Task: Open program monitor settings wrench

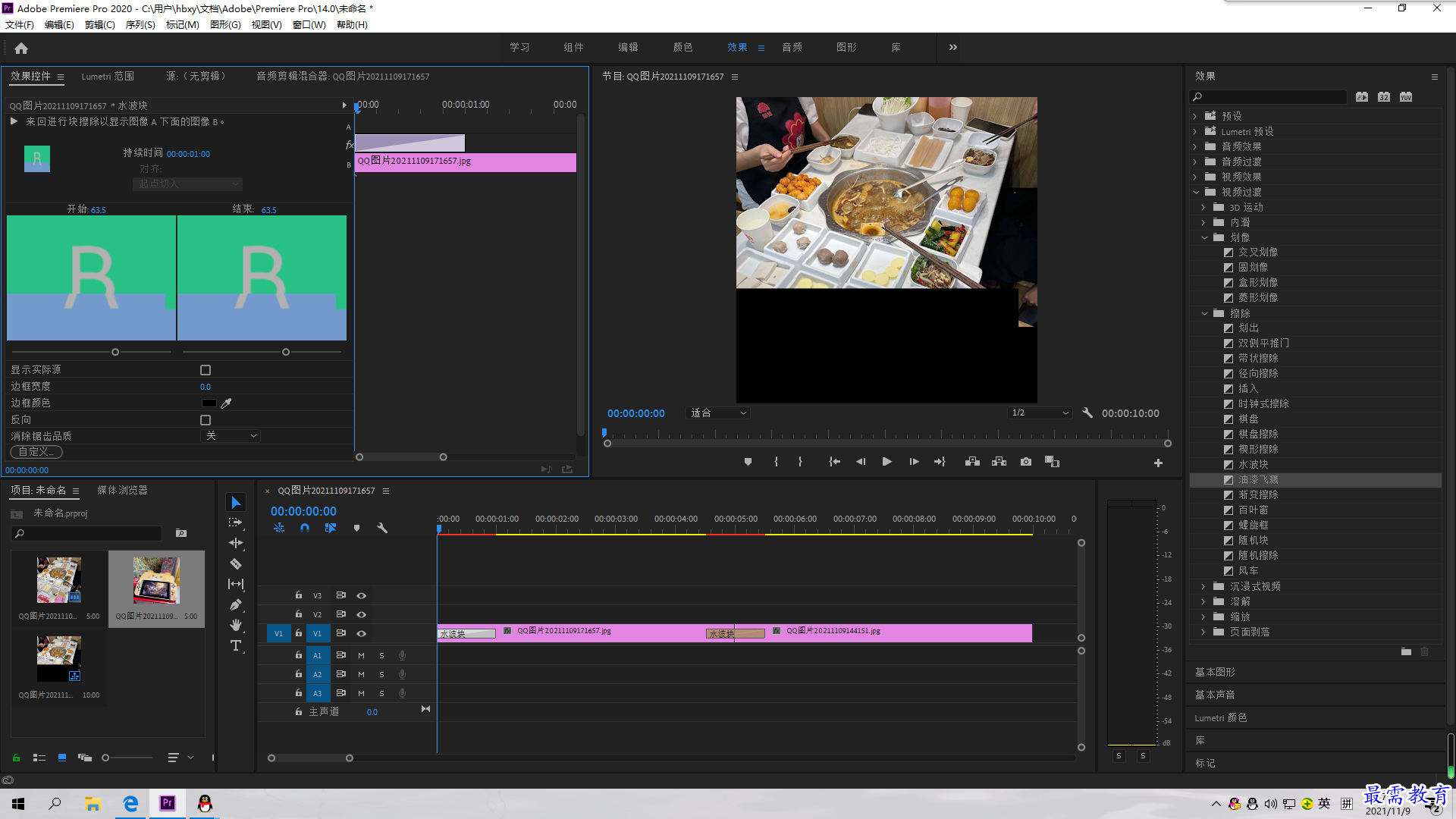Action: (1087, 413)
